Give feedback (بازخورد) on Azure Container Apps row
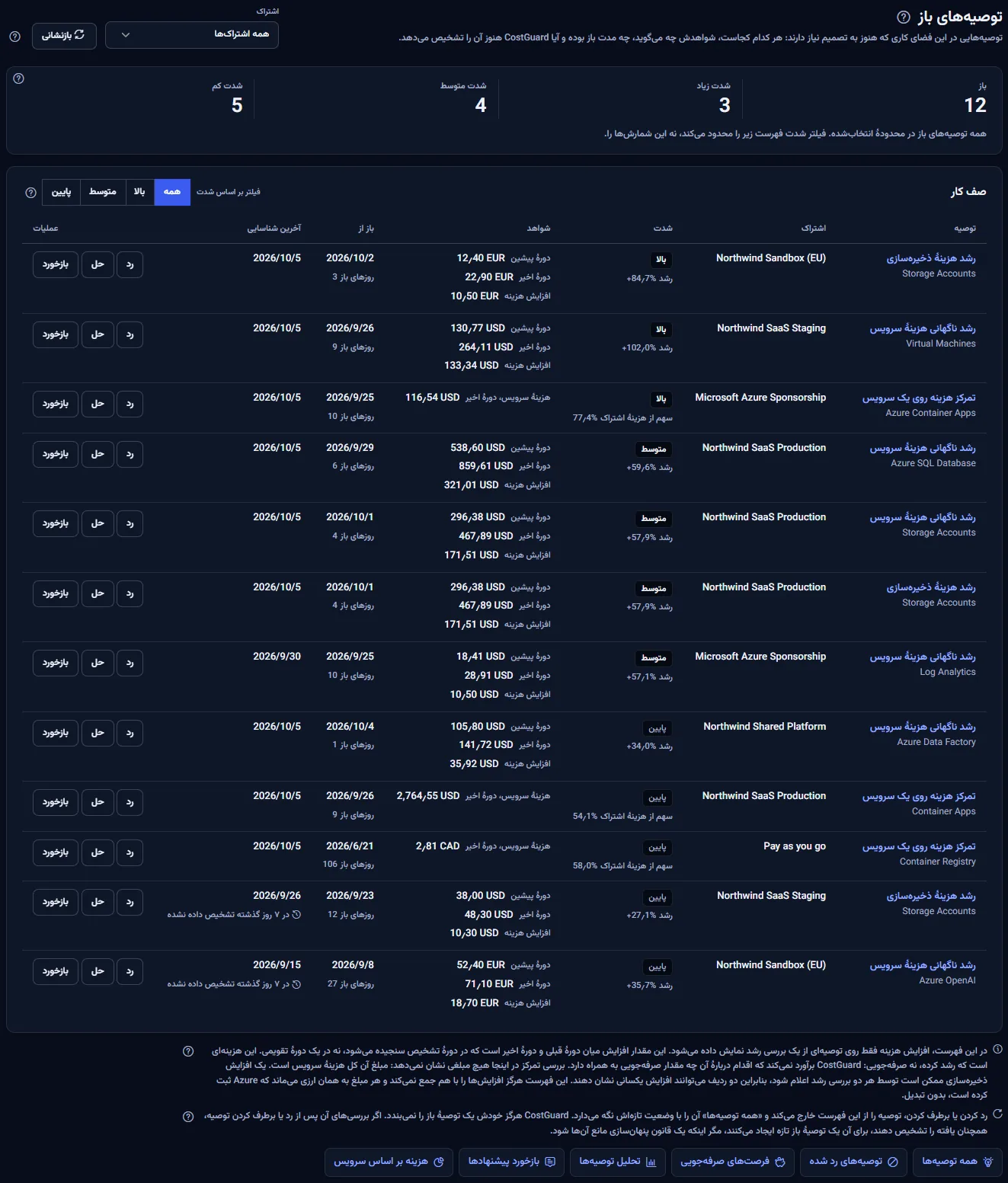 point(56,404)
